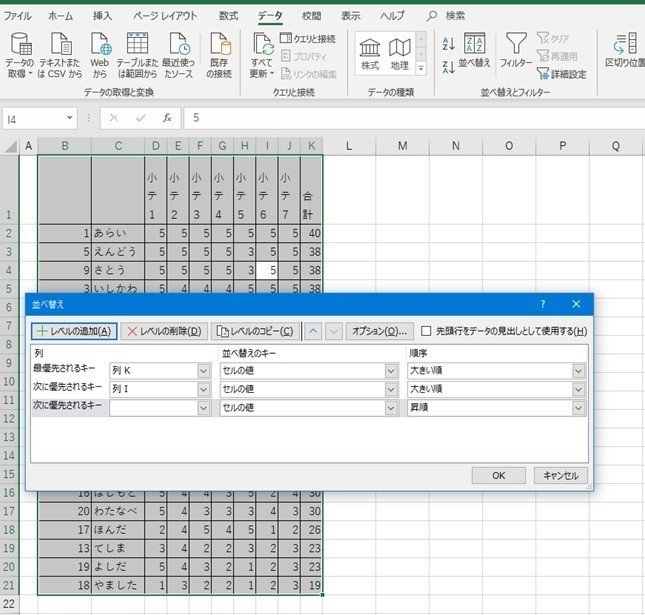Open first level 大きい順 order dropdown
Image resolution: width=645 pixels, height=615 pixels.
click(578, 371)
